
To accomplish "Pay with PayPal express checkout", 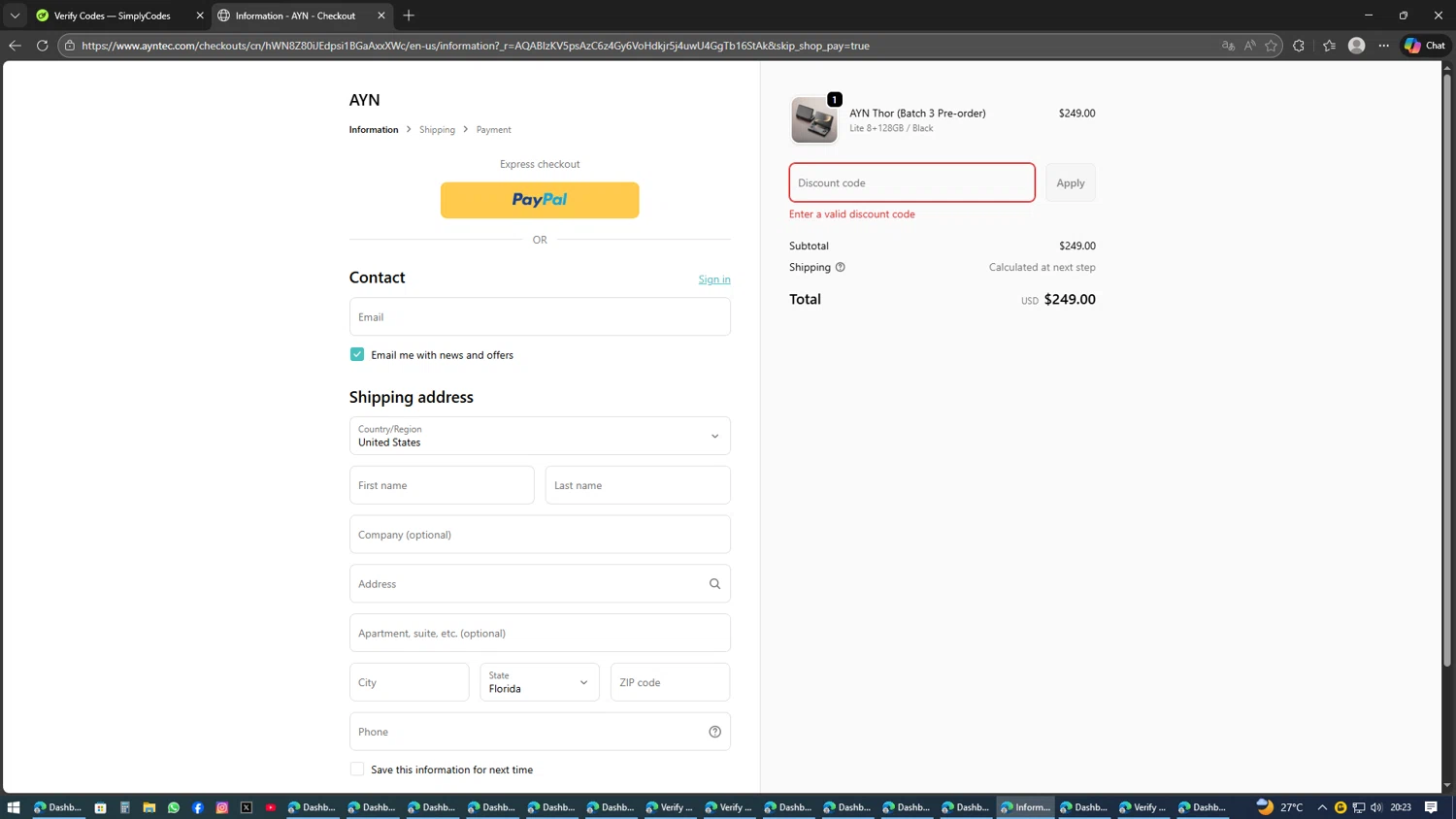I will (540, 200).
